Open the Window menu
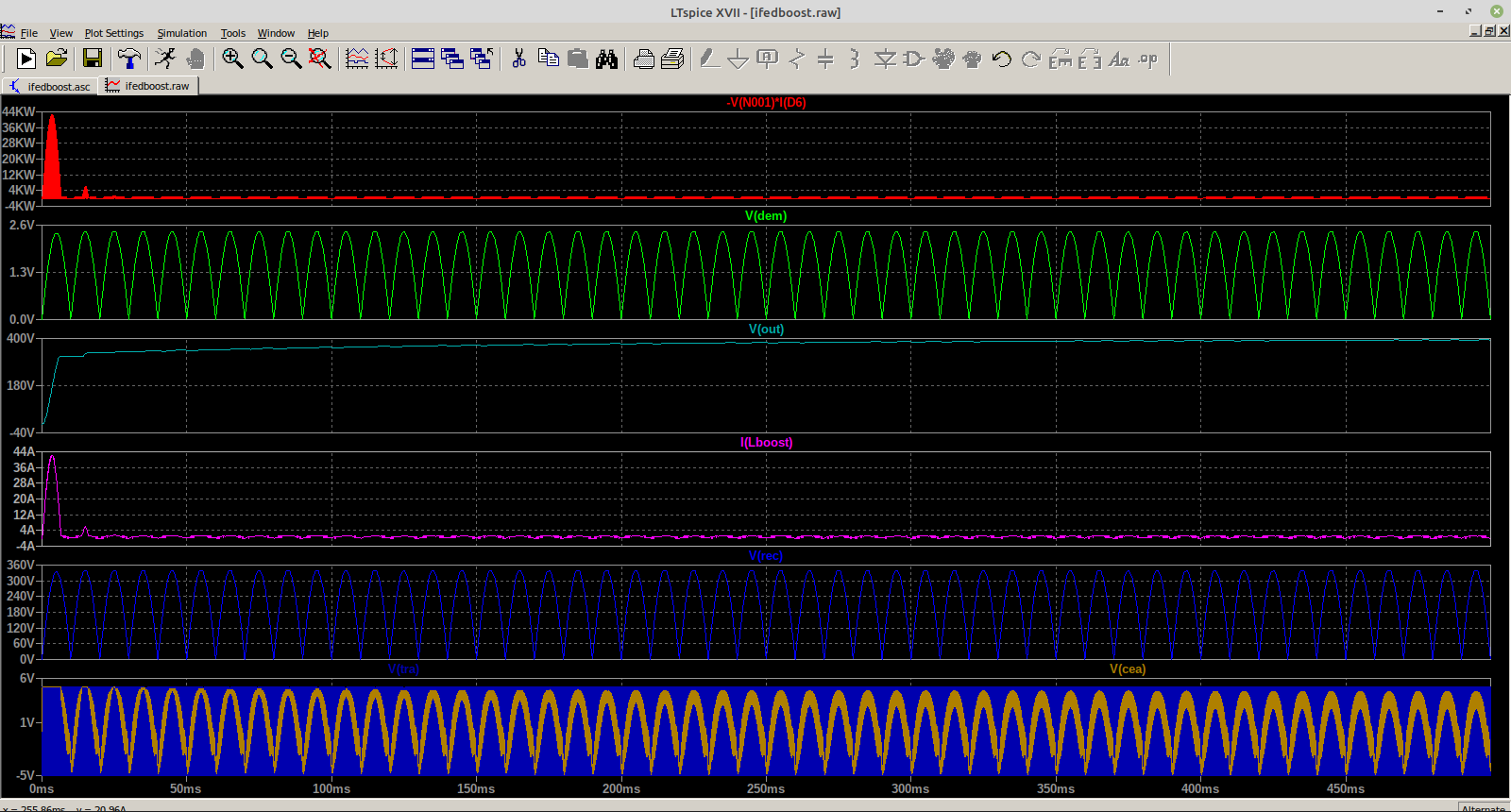 pyautogui.click(x=276, y=33)
